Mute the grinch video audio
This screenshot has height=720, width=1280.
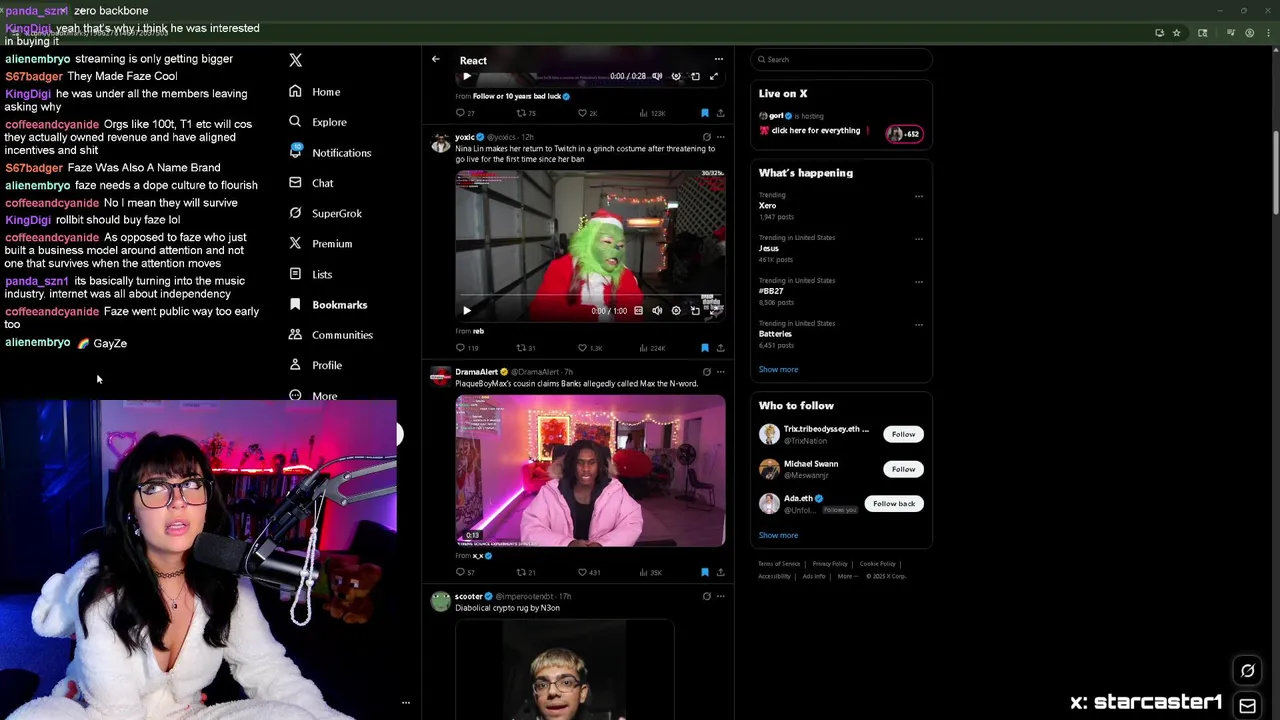(x=657, y=311)
